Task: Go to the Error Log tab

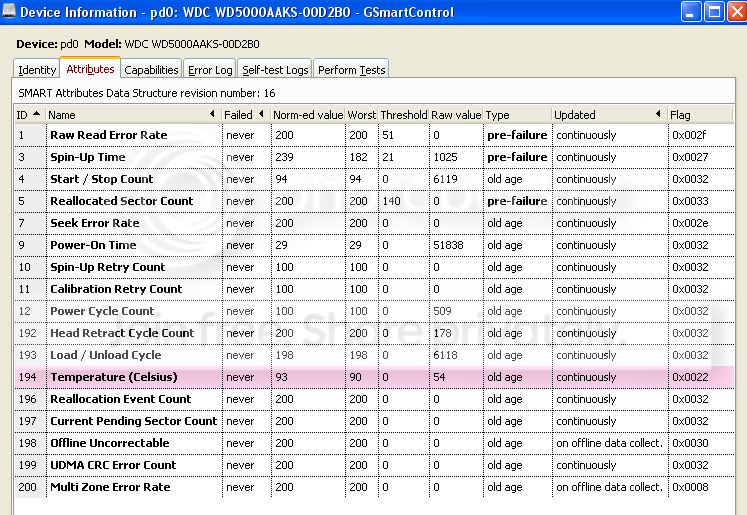Action: (210, 70)
